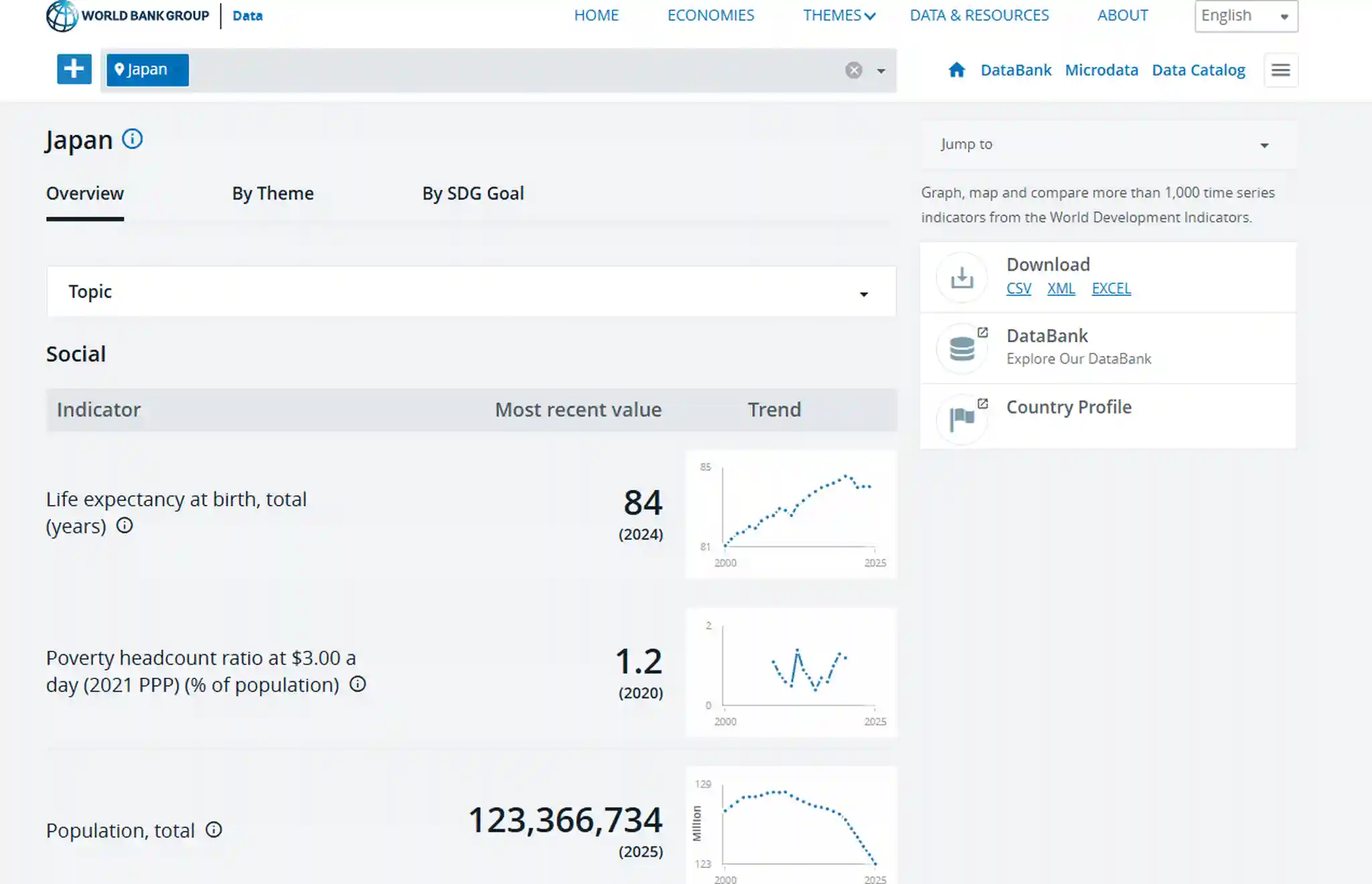Click the download tray icon
This screenshot has width=1372, height=884.
(x=962, y=277)
